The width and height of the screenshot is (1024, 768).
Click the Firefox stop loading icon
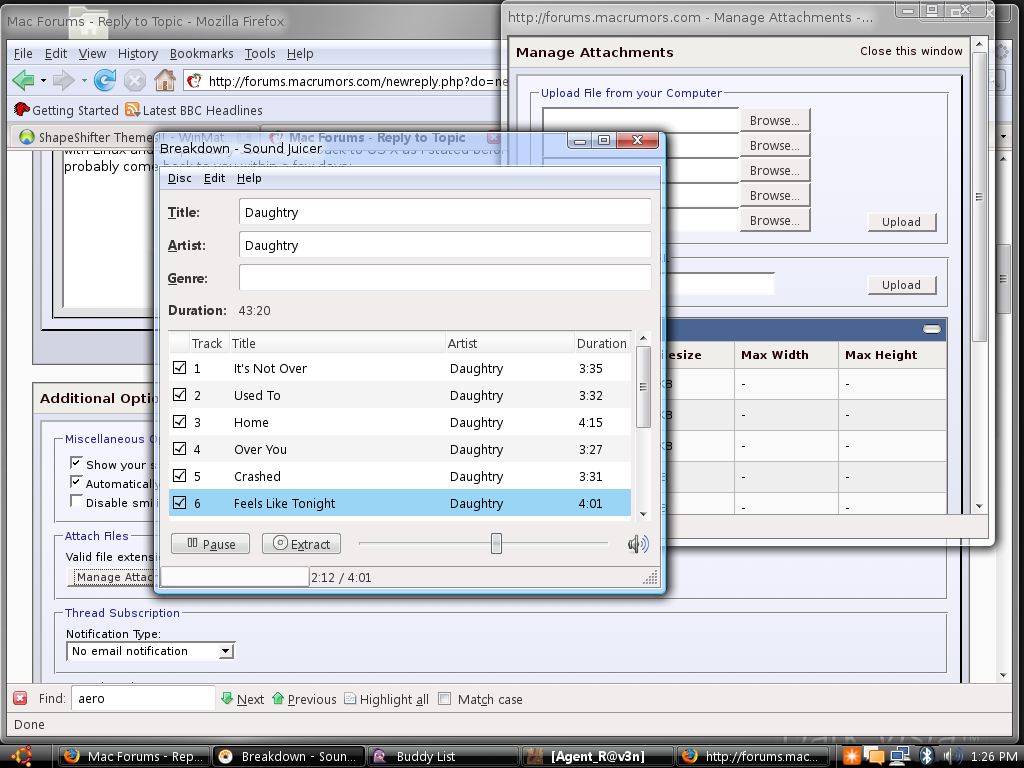tap(135, 81)
